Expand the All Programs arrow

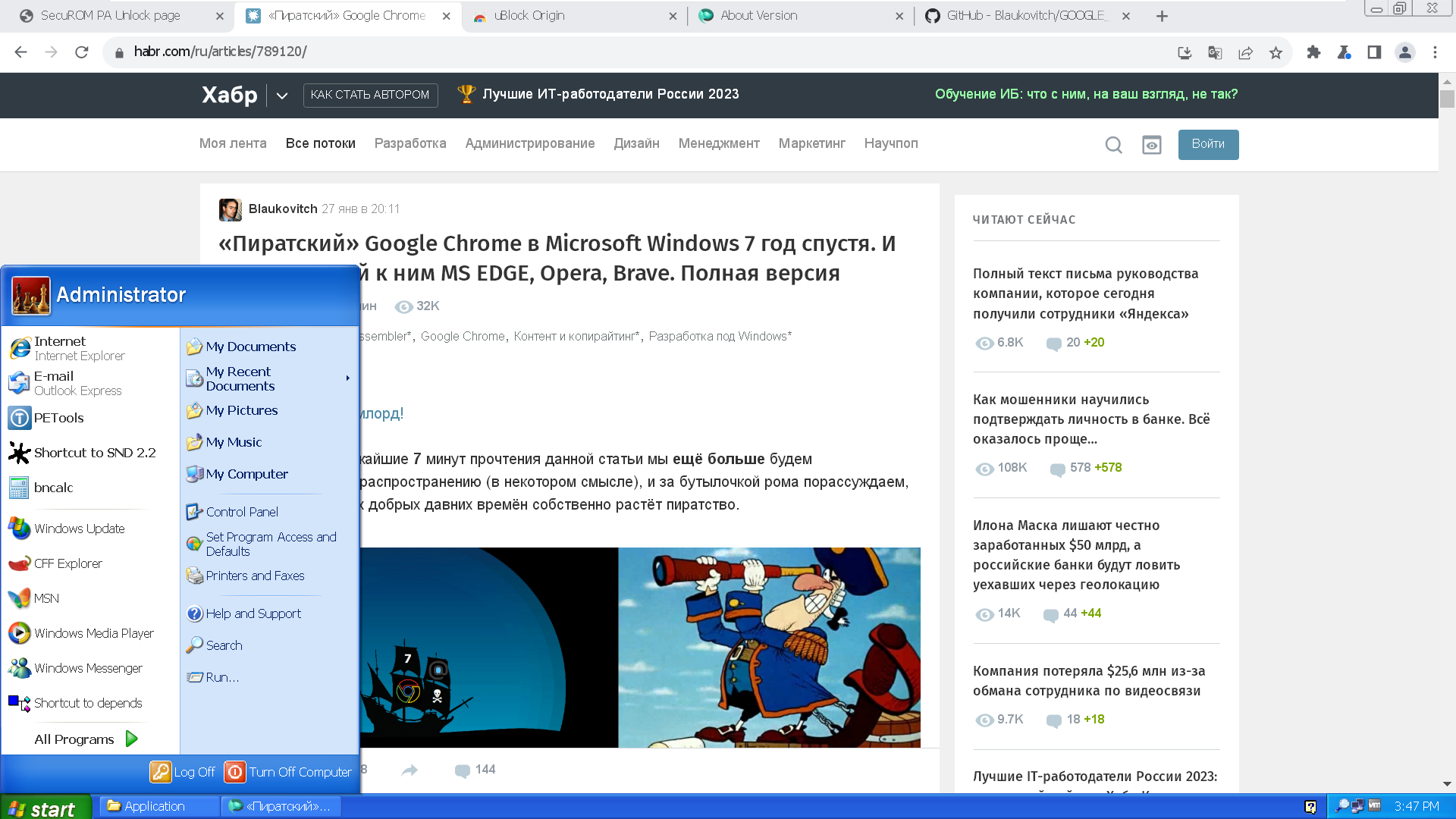[x=132, y=739]
